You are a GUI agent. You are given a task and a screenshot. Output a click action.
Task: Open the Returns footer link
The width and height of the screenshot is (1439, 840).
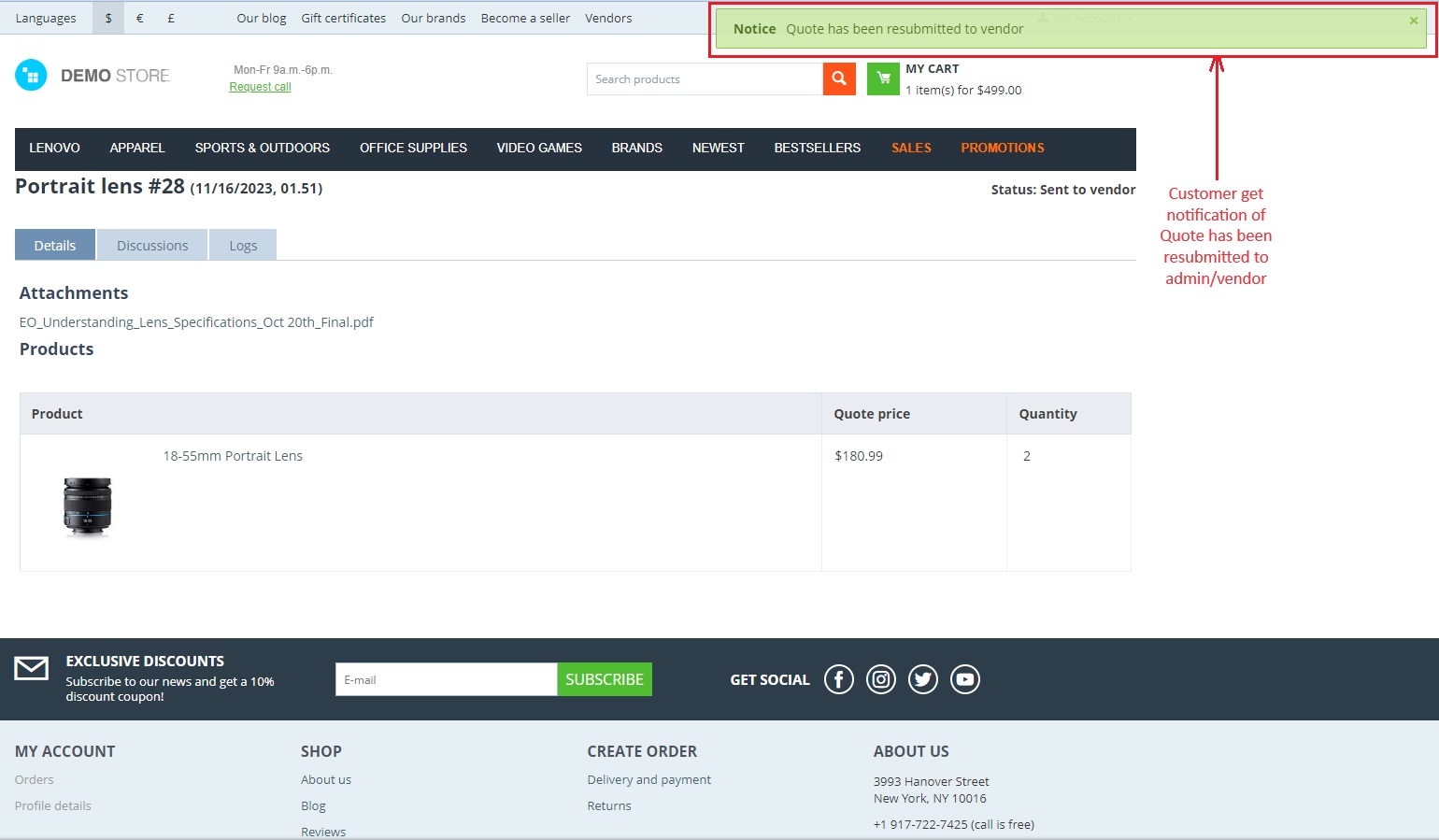[609, 805]
